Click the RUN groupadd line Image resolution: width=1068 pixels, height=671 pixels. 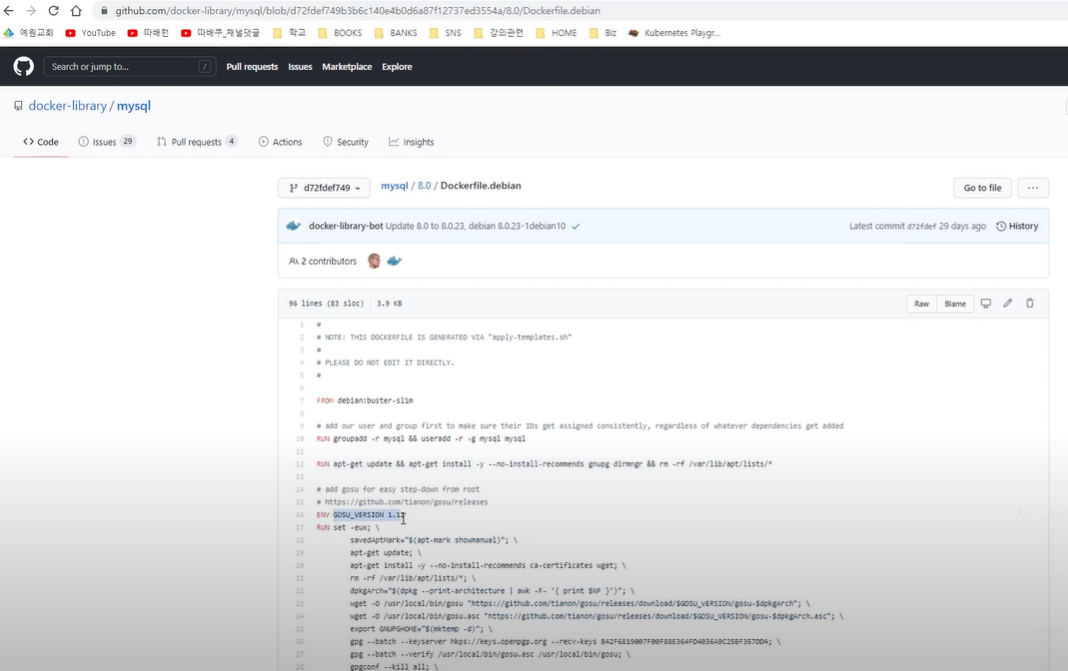pyautogui.click(x=421, y=439)
